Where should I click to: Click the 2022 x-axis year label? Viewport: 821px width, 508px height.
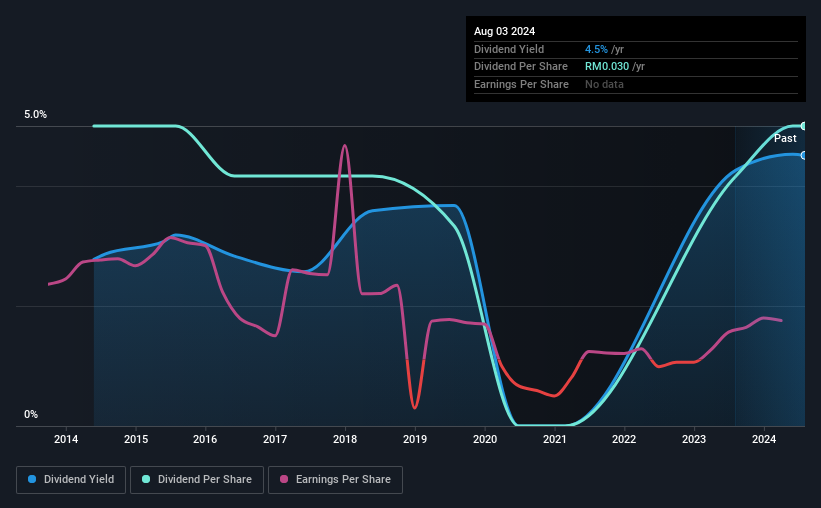(624, 439)
